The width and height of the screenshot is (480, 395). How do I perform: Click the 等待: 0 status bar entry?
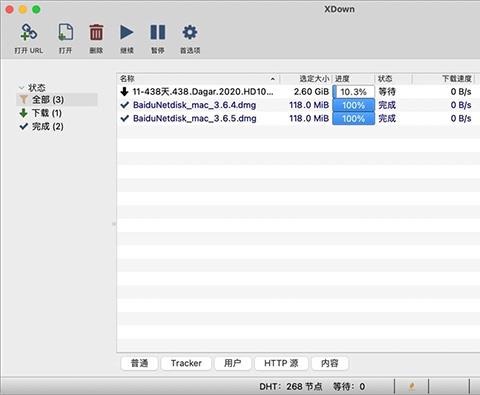click(349, 387)
